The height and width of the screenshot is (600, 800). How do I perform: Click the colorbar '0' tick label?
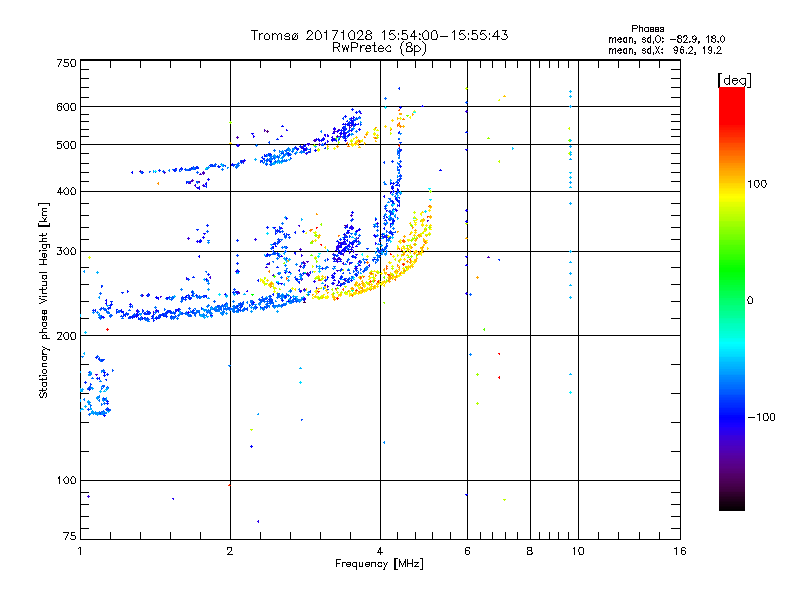(750, 300)
